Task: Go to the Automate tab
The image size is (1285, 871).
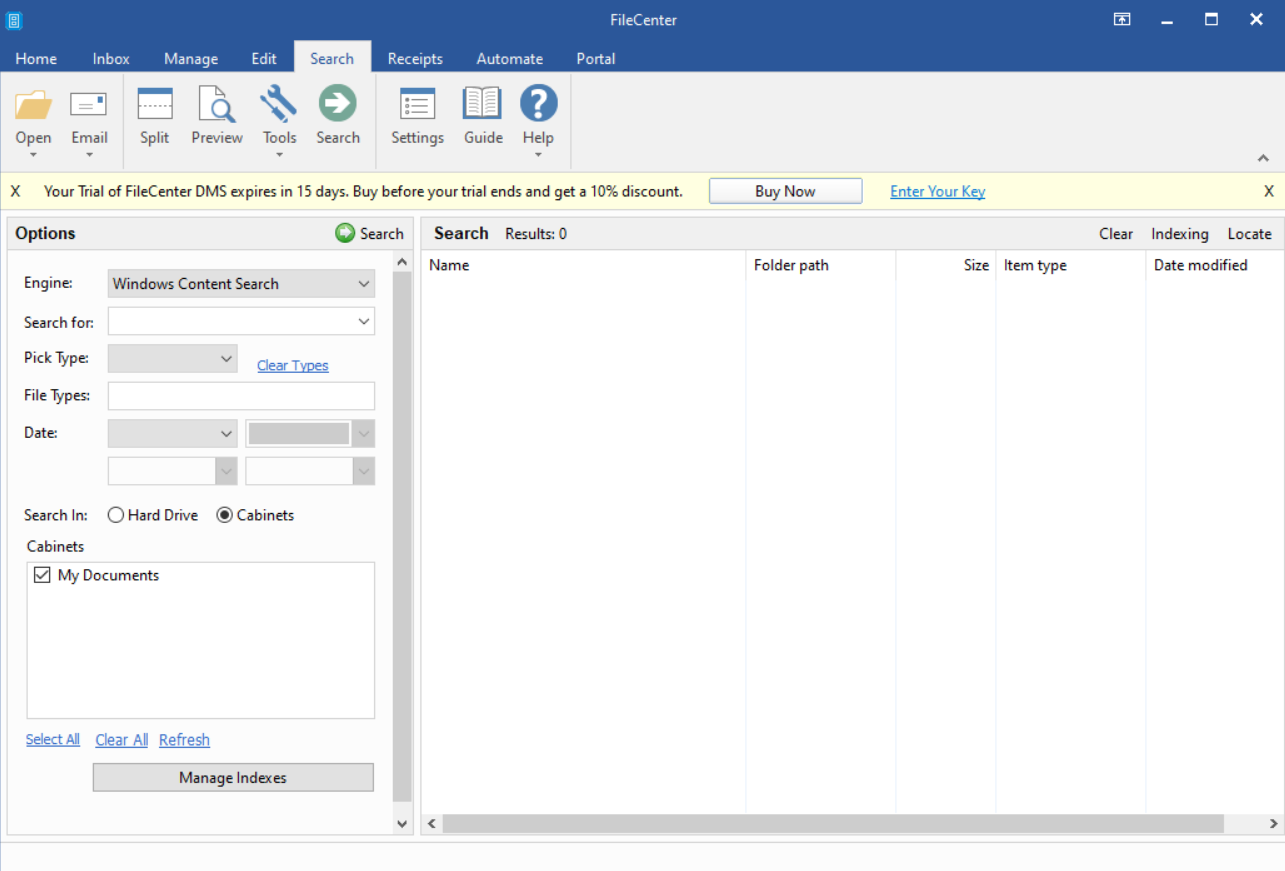Action: (509, 58)
